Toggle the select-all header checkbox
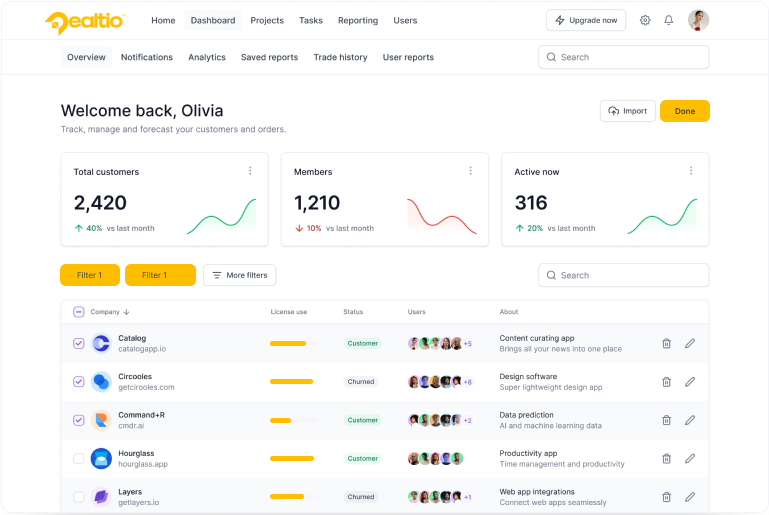 coord(79,312)
